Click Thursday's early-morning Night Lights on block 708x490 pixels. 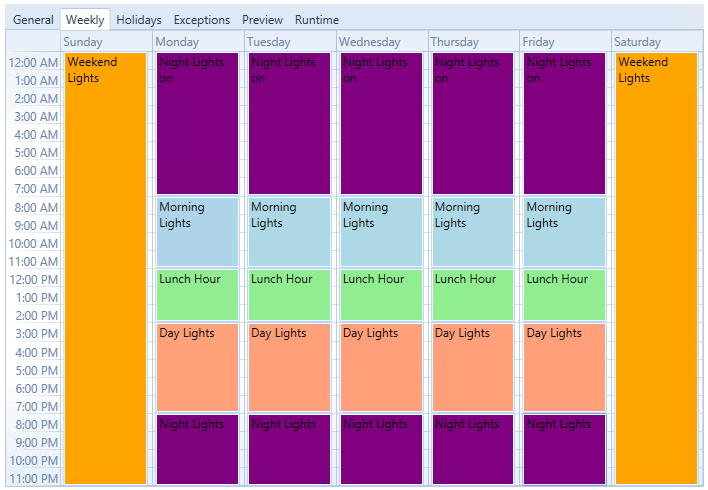[473, 124]
